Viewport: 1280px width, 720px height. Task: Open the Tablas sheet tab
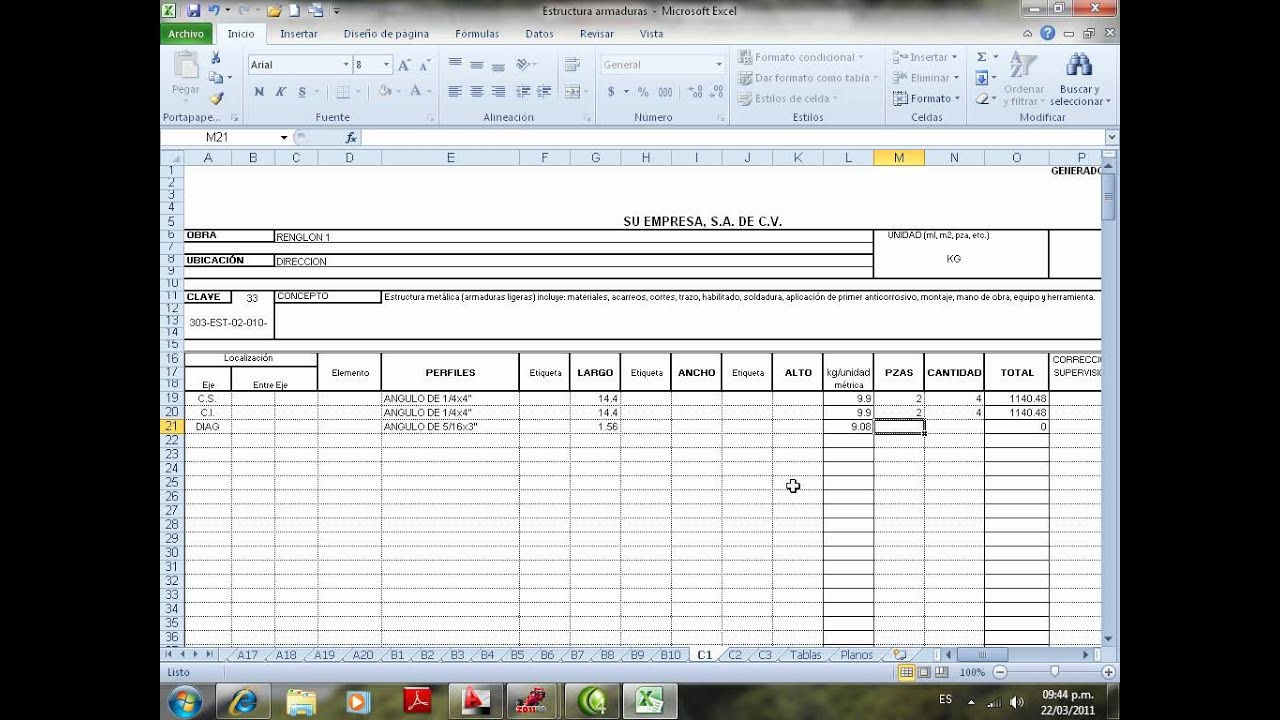click(x=805, y=655)
